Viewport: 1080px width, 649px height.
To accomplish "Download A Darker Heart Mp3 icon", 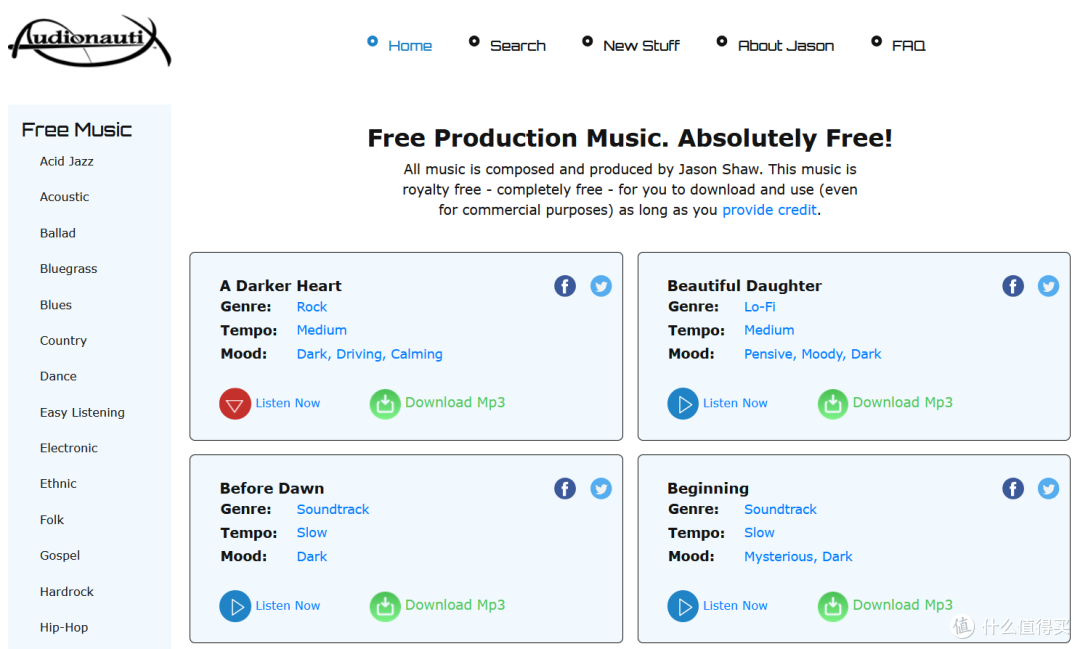I will 385,404.
